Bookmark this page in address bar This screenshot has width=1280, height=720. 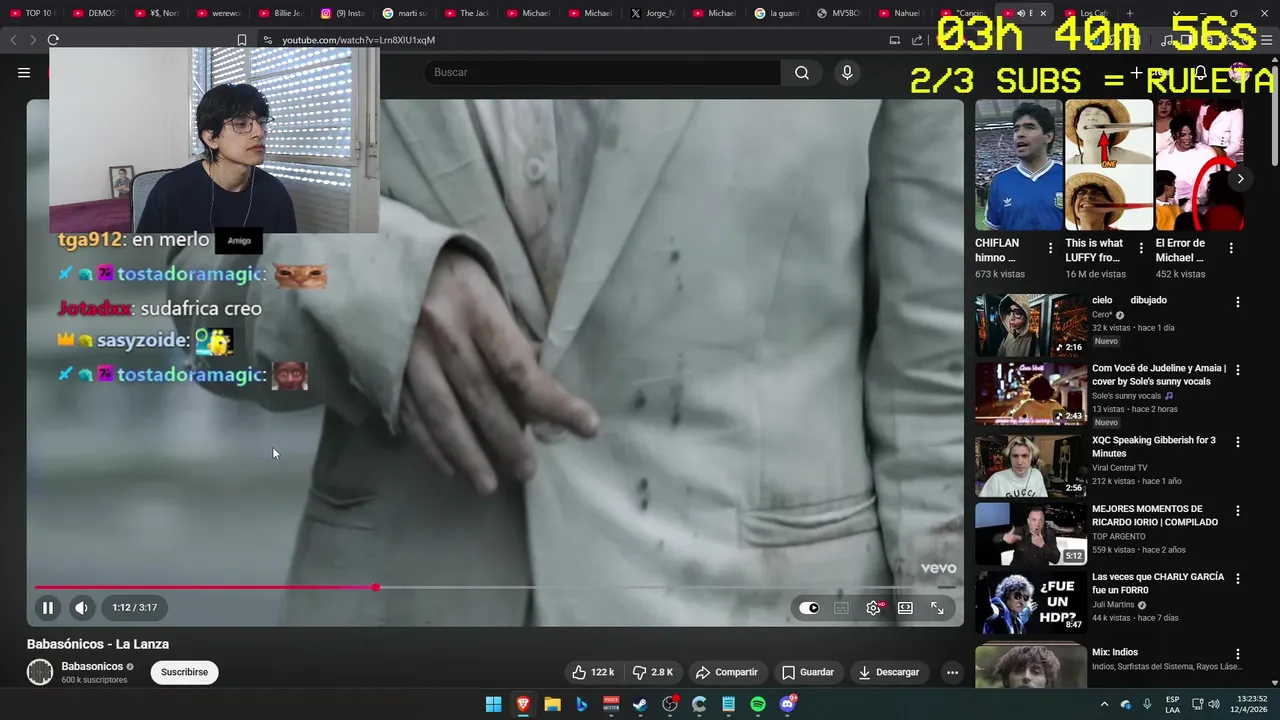(x=241, y=40)
